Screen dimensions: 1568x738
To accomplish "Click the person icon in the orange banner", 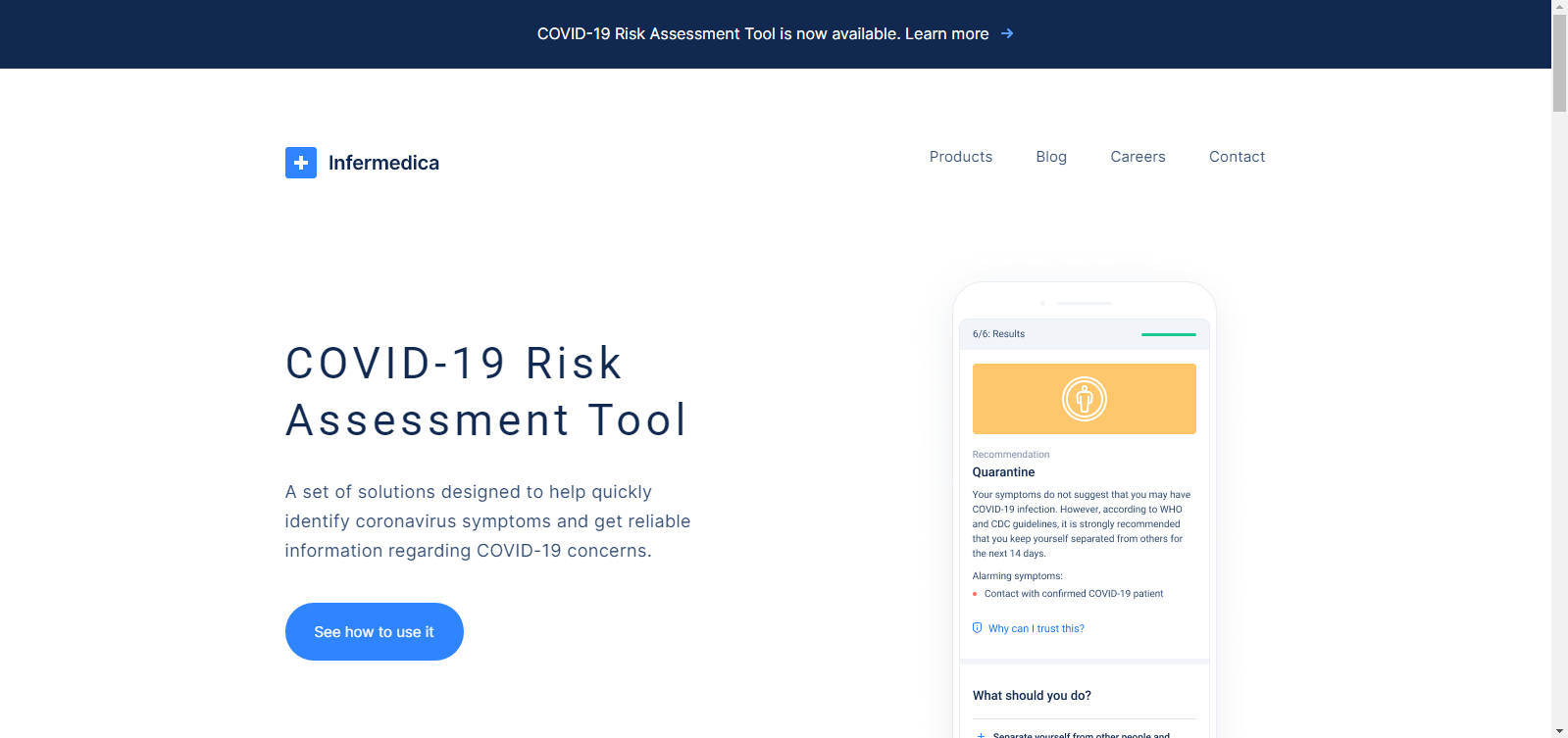I will tap(1085, 399).
